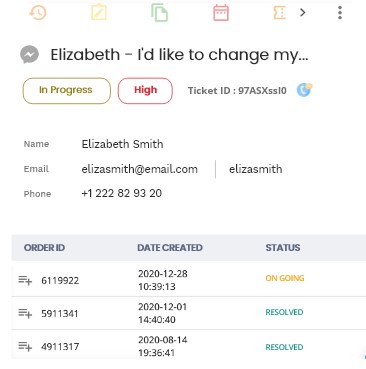Change the High priority tag

pos(145,91)
